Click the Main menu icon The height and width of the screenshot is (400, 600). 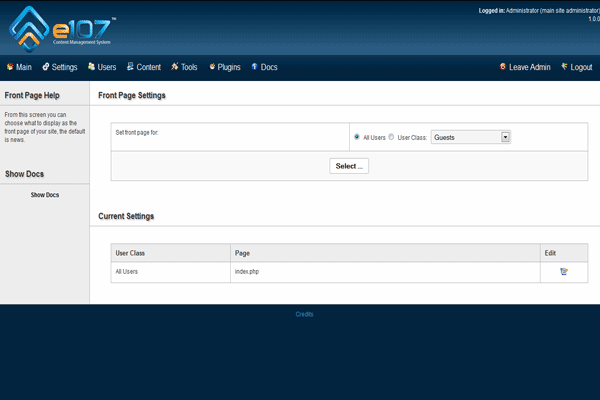[x=10, y=67]
